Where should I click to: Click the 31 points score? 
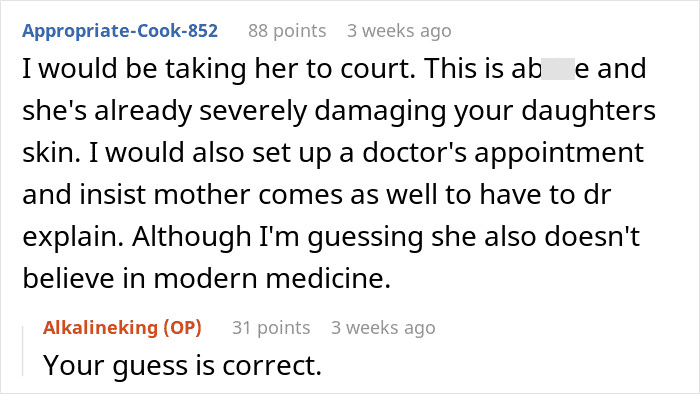pyautogui.click(x=271, y=328)
